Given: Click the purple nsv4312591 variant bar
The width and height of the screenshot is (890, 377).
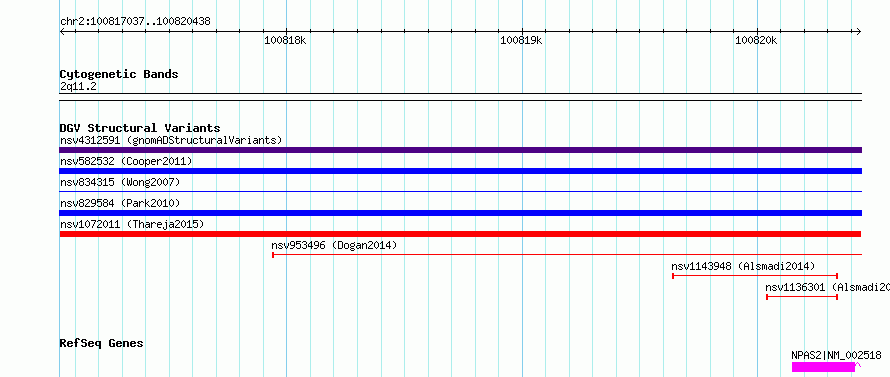Looking at the screenshot, I should coord(460,150).
